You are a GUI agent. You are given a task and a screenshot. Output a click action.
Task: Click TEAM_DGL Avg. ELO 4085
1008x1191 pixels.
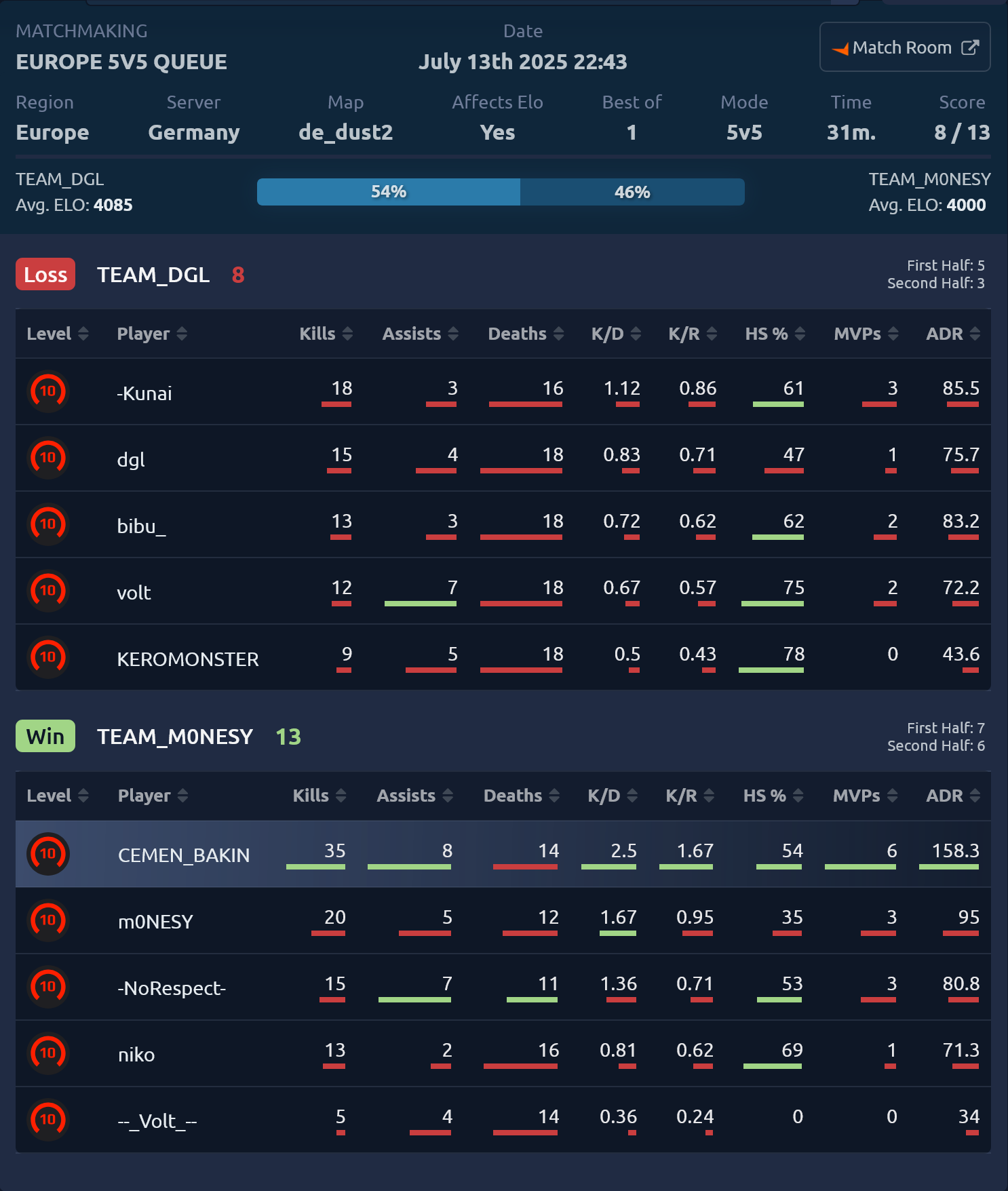click(x=74, y=205)
